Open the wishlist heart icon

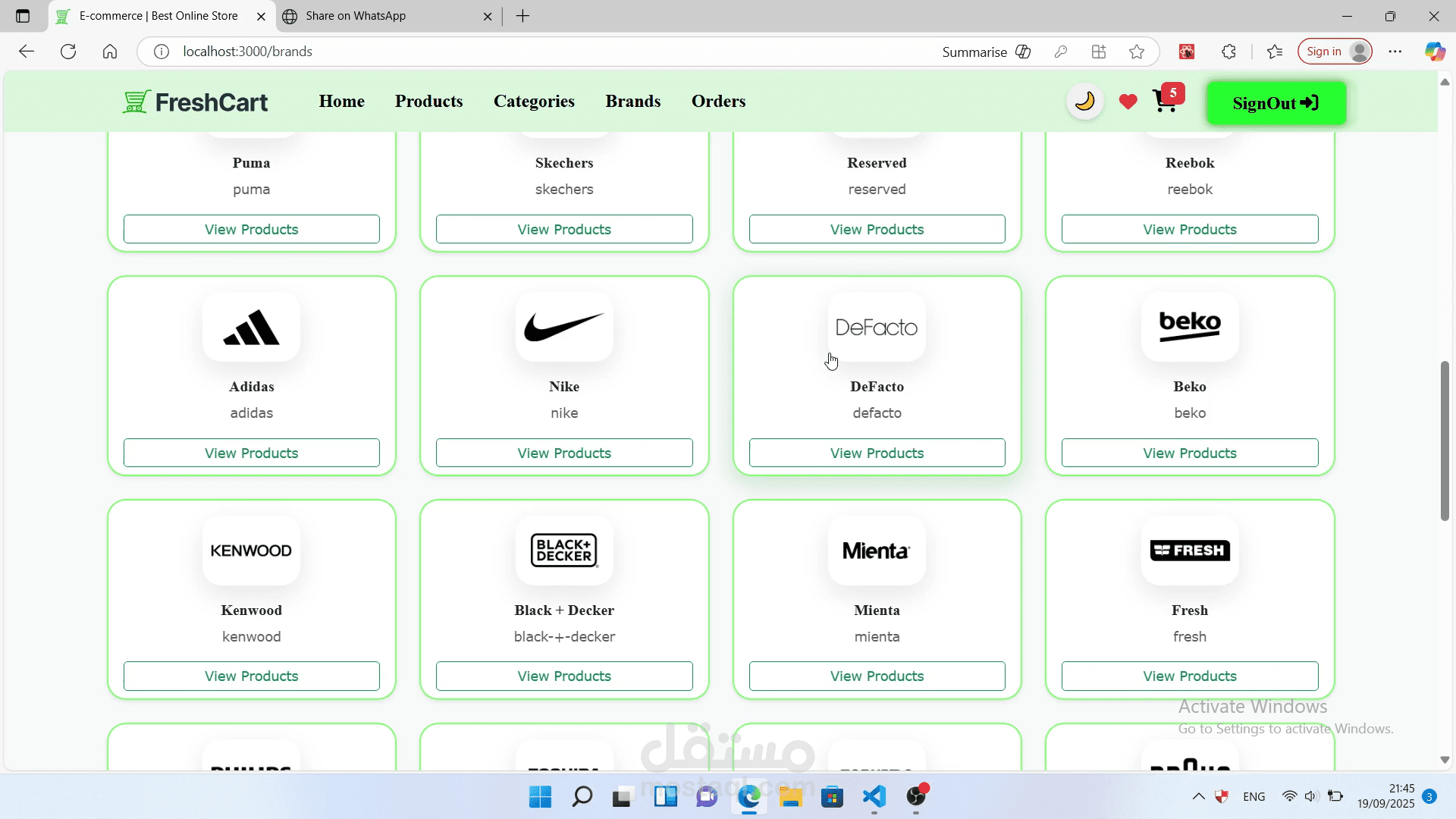[1128, 102]
